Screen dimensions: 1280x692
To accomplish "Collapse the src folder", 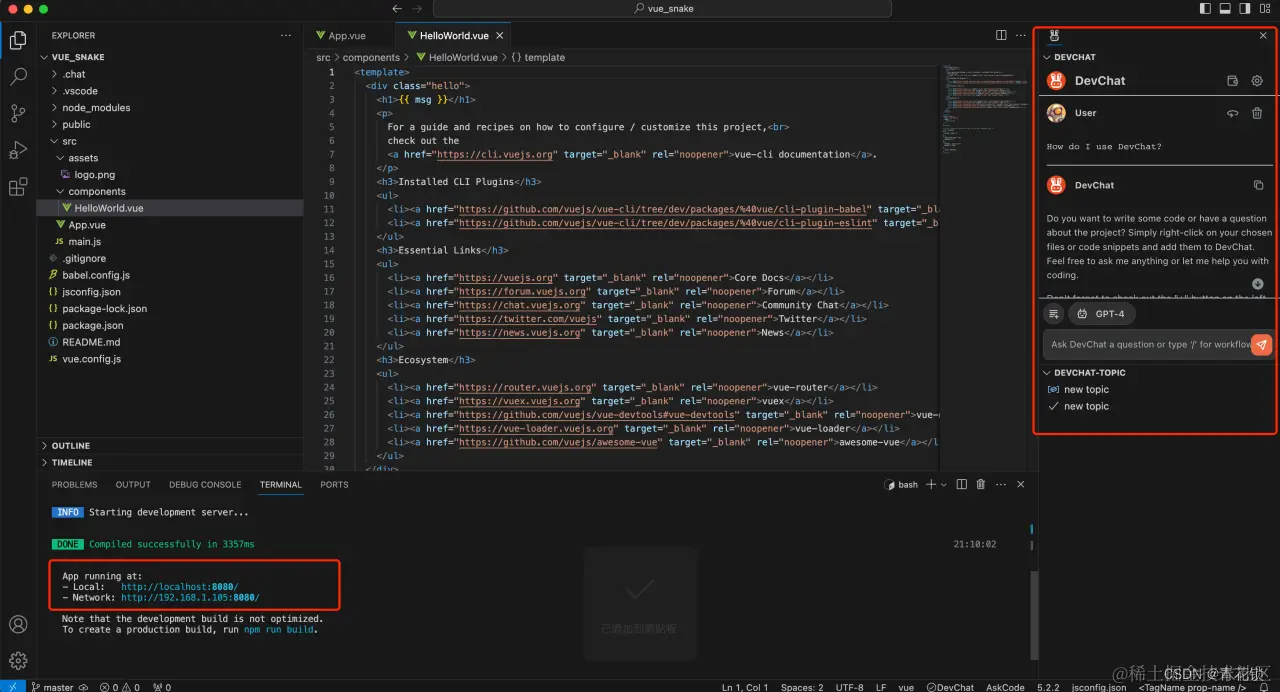I will 170,141.
